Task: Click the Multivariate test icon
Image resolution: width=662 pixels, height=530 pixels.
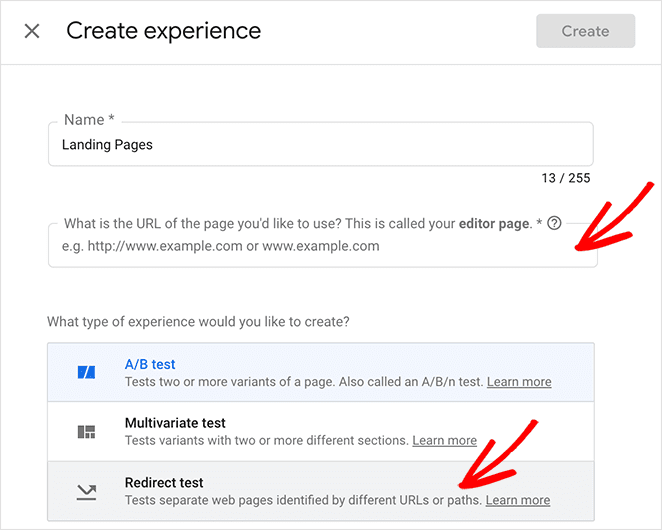Action: 87,432
